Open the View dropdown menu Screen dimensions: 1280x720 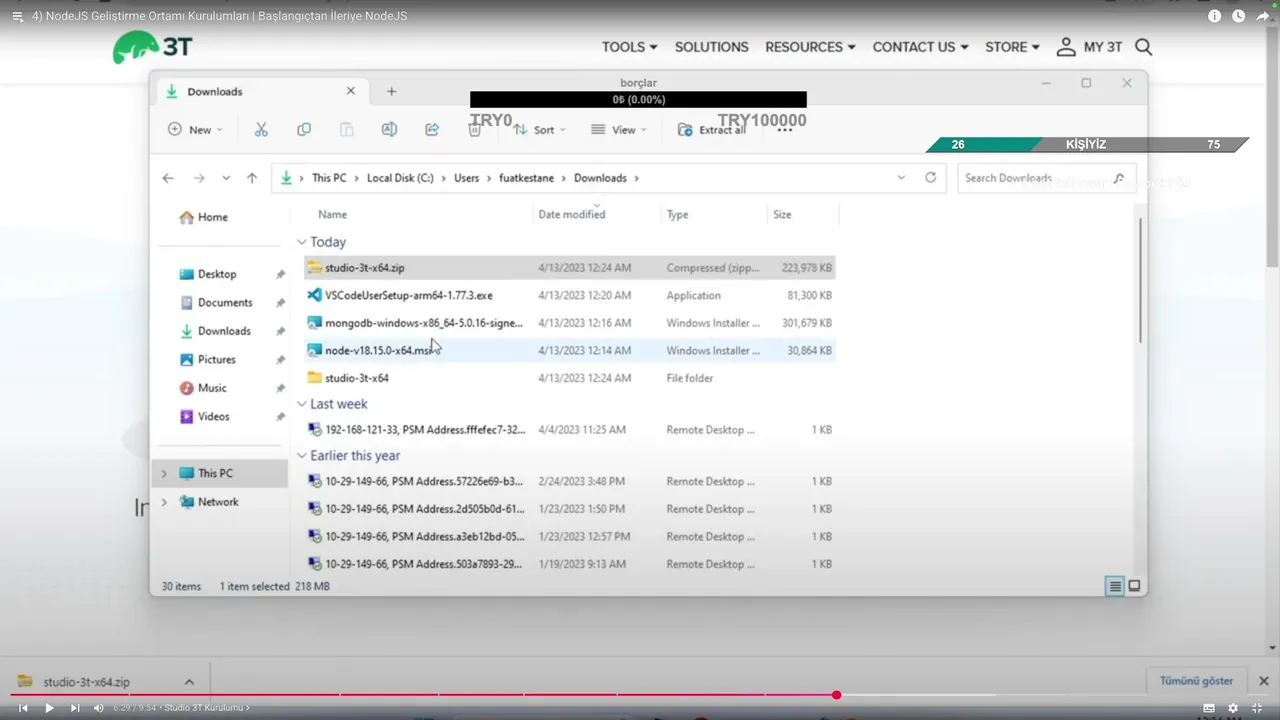pos(619,130)
